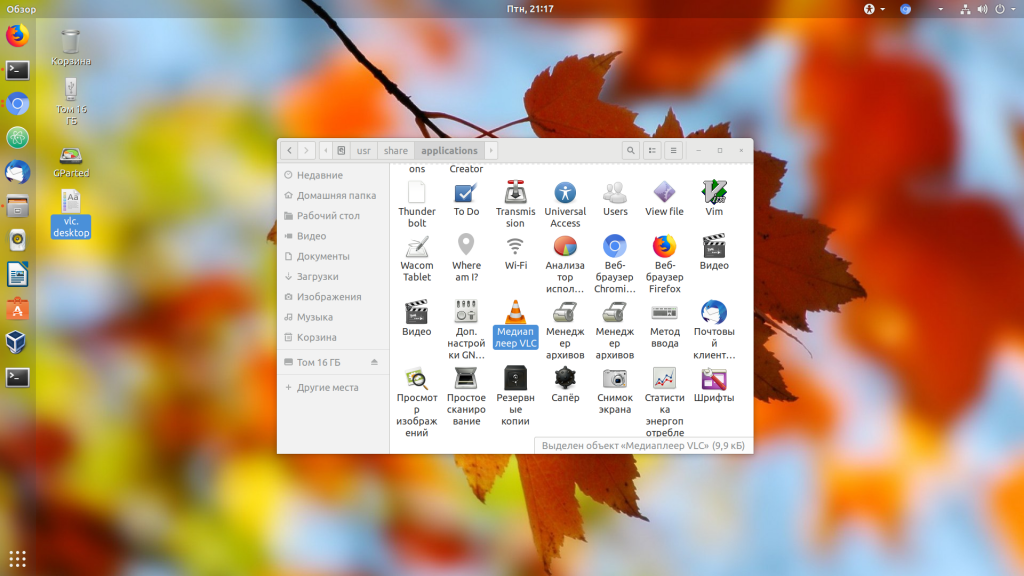Screen dimensions: 1024x576
Task: Select the Universal Access icon
Action: coord(565,192)
